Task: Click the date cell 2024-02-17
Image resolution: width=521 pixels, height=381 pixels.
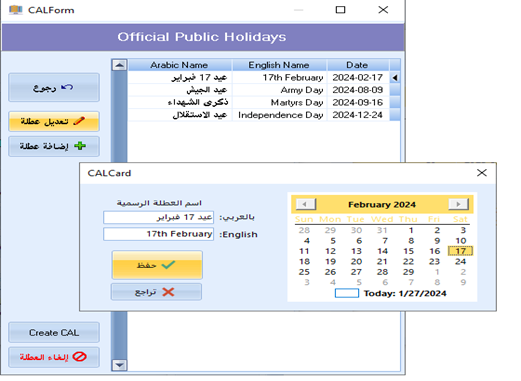Action: 358,78
